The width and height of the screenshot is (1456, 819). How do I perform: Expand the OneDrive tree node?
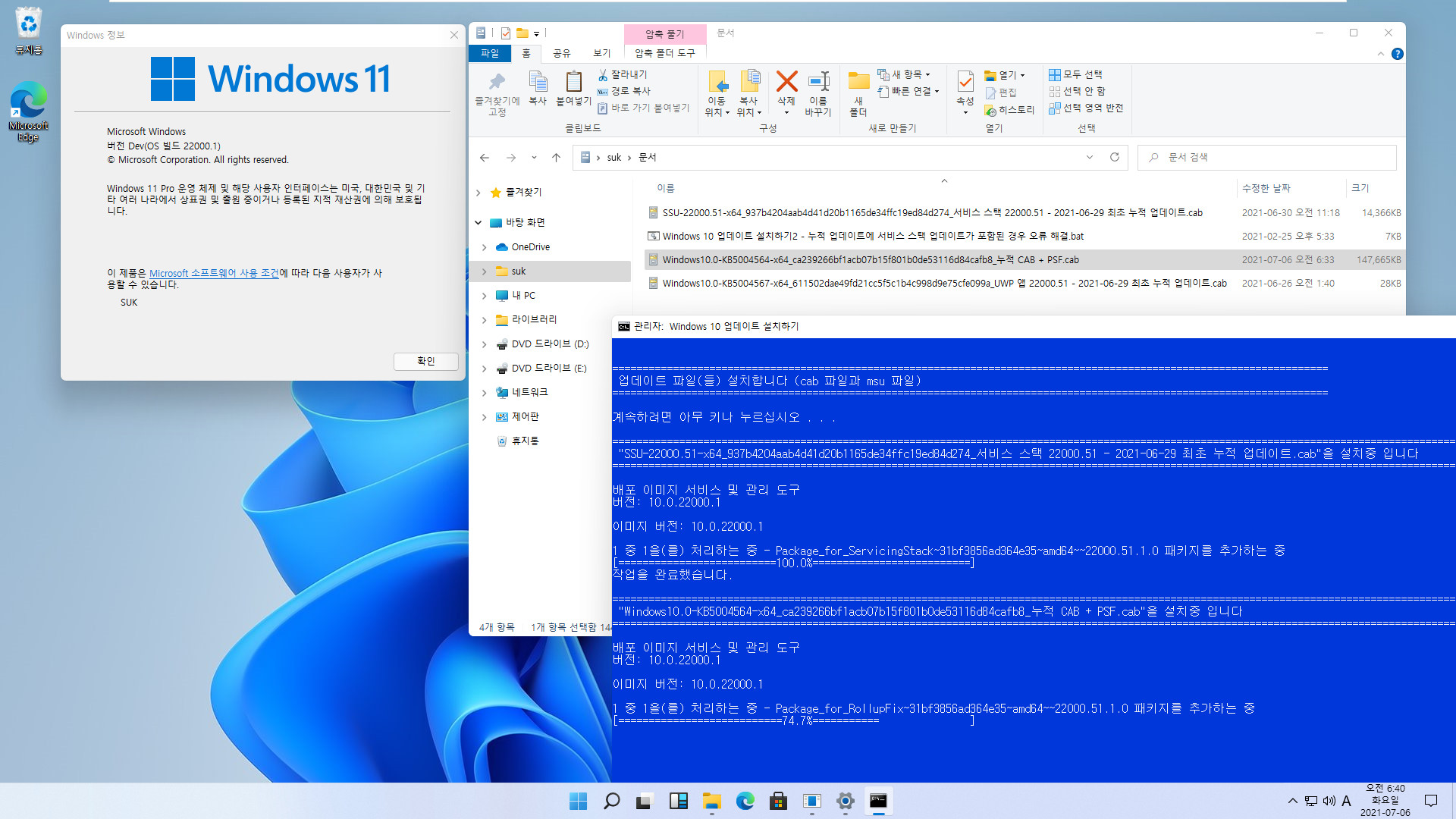pos(485,247)
